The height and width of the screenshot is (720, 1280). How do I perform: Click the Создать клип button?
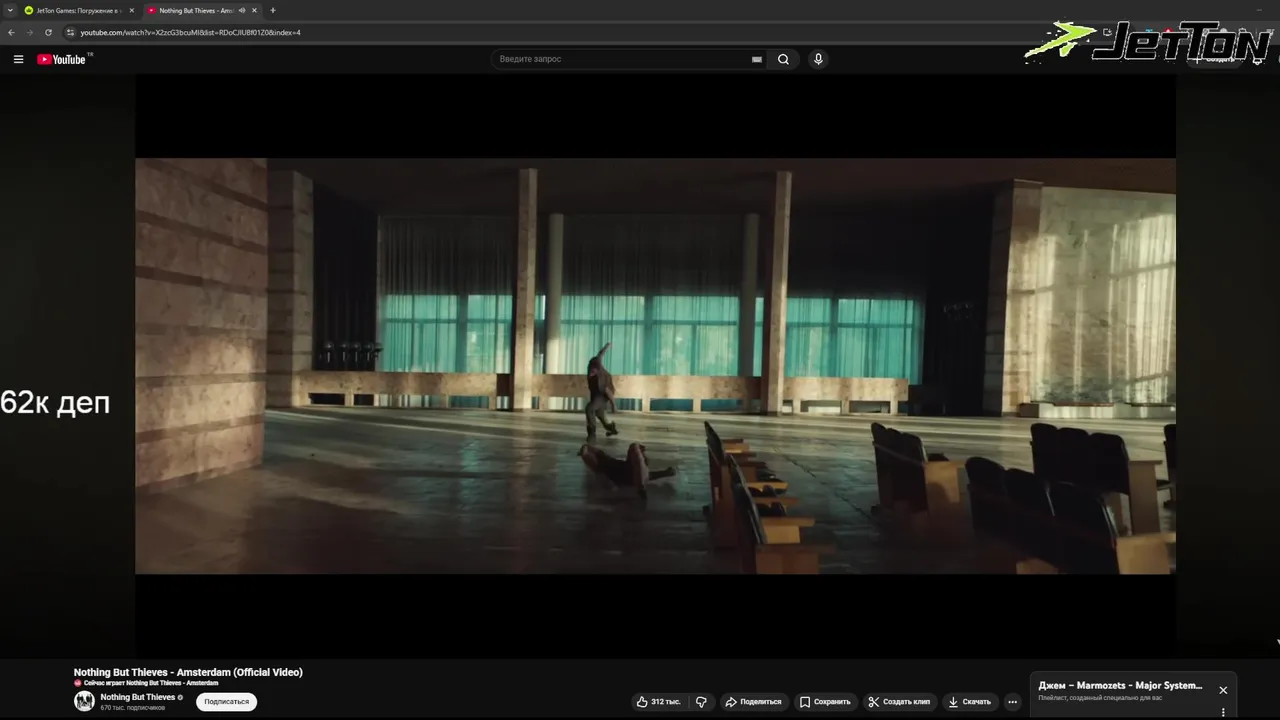click(899, 702)
